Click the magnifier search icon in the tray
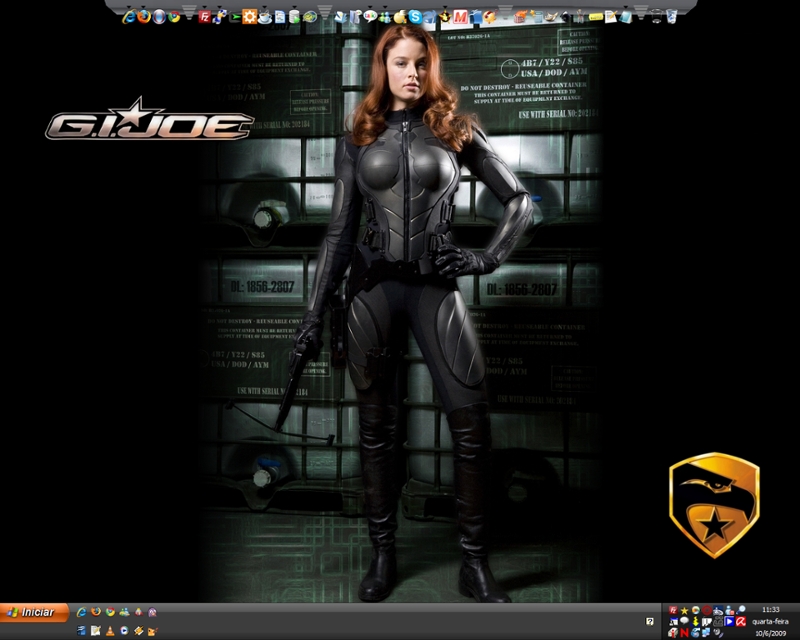This screenshot has height=640, width=800. coord(741,609)
